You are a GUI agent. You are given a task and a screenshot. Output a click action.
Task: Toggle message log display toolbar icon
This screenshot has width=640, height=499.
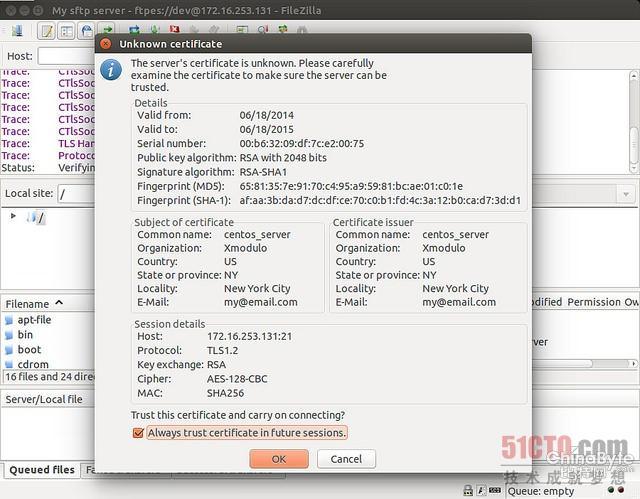tap(46, 31)
